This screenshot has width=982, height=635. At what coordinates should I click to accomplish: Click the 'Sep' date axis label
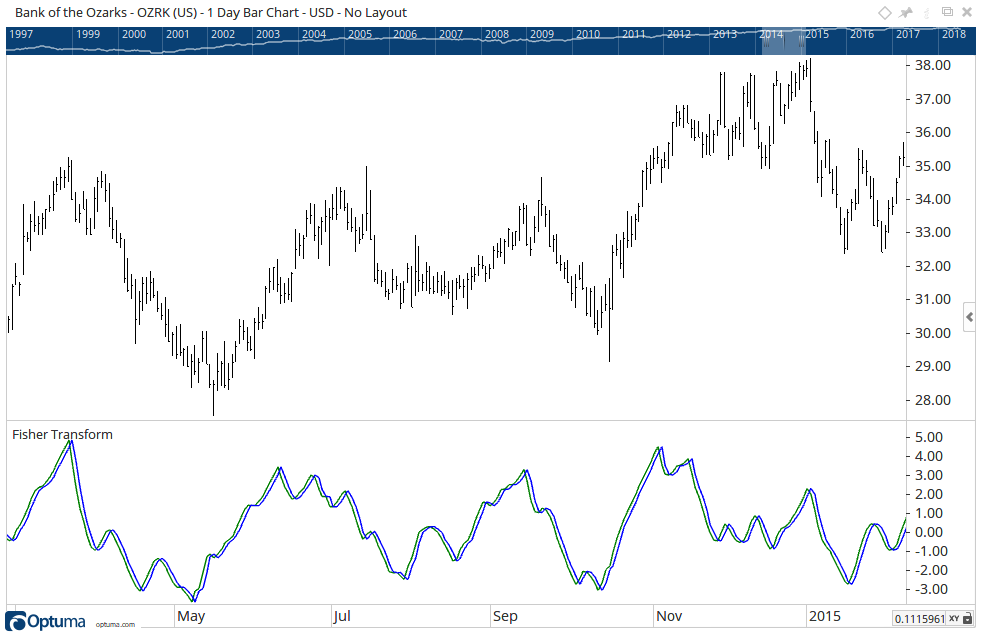click(x=505, y=616)
